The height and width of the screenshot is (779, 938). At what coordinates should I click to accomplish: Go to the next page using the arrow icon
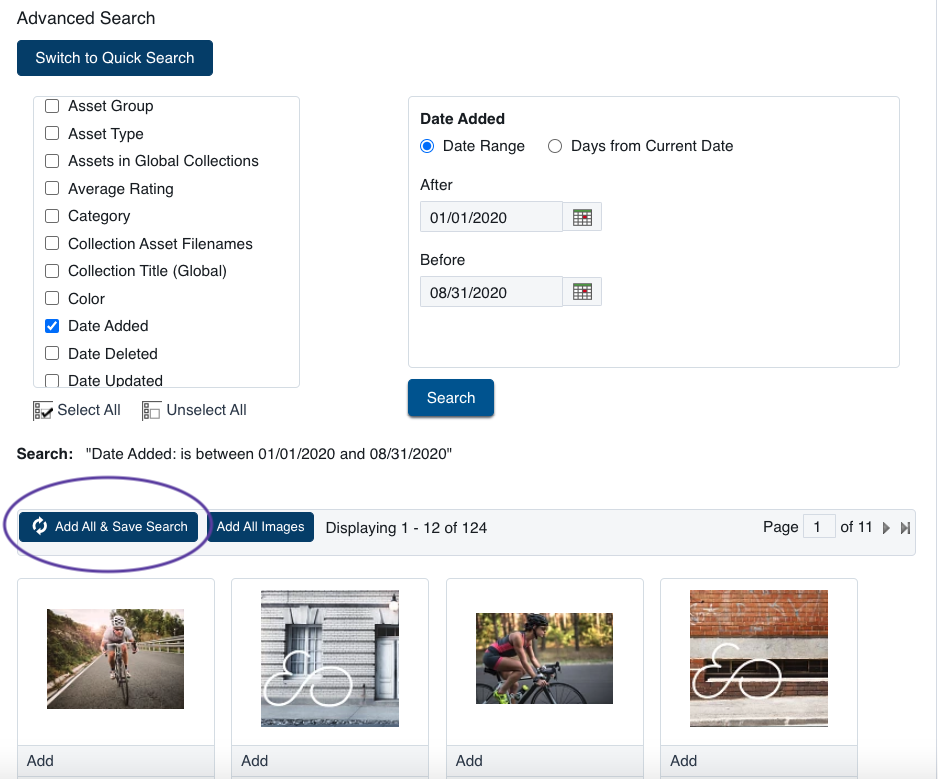[886, 527]
